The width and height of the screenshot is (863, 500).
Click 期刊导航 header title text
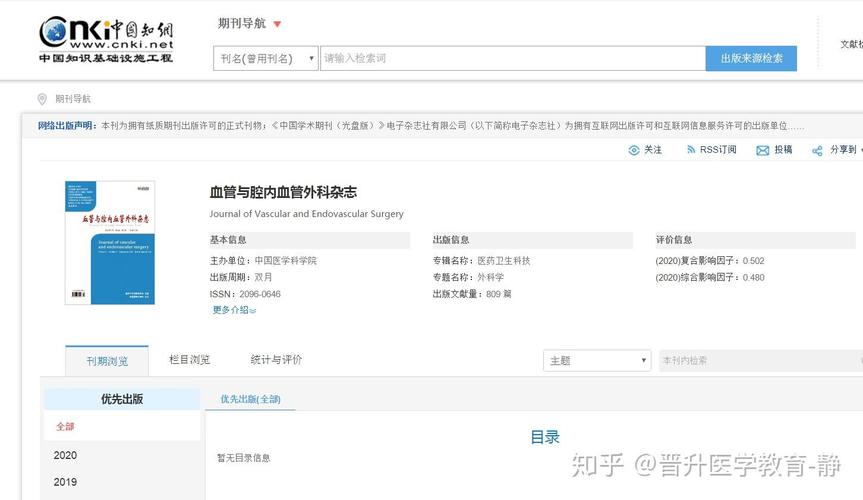click(242, 23)
